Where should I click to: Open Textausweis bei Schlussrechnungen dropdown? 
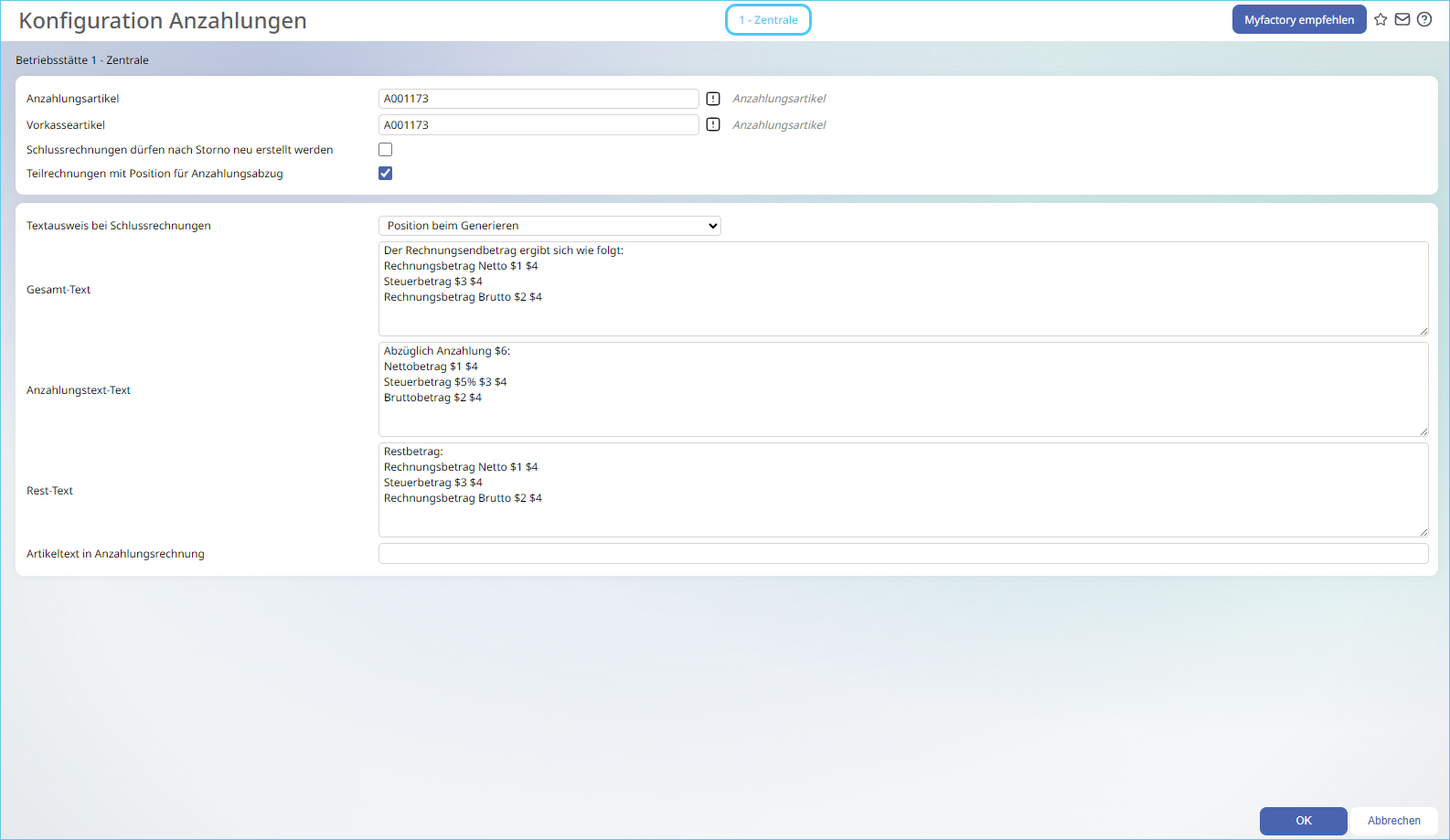(x=549, y=226)
